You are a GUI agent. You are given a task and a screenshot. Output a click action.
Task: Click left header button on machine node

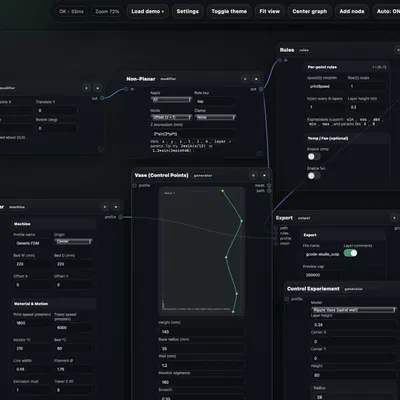(105, 207)
